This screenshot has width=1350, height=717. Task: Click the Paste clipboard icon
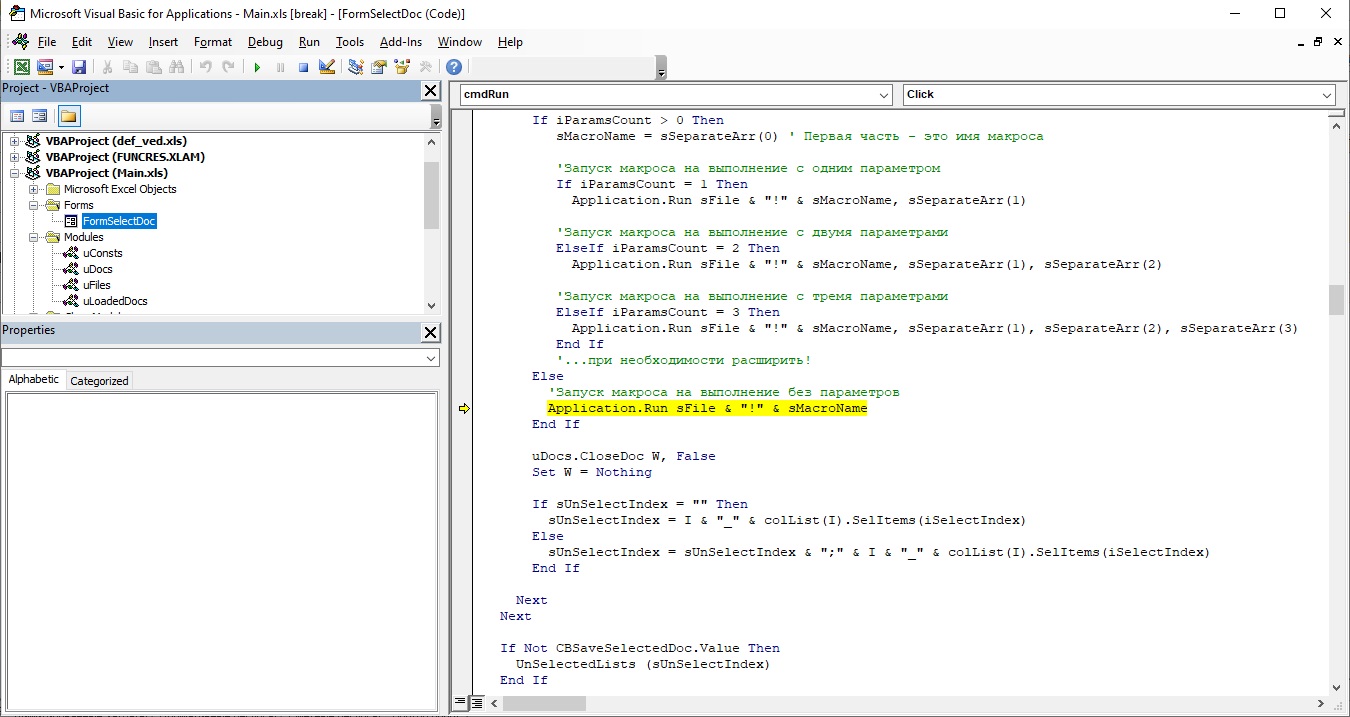point(154,67)
